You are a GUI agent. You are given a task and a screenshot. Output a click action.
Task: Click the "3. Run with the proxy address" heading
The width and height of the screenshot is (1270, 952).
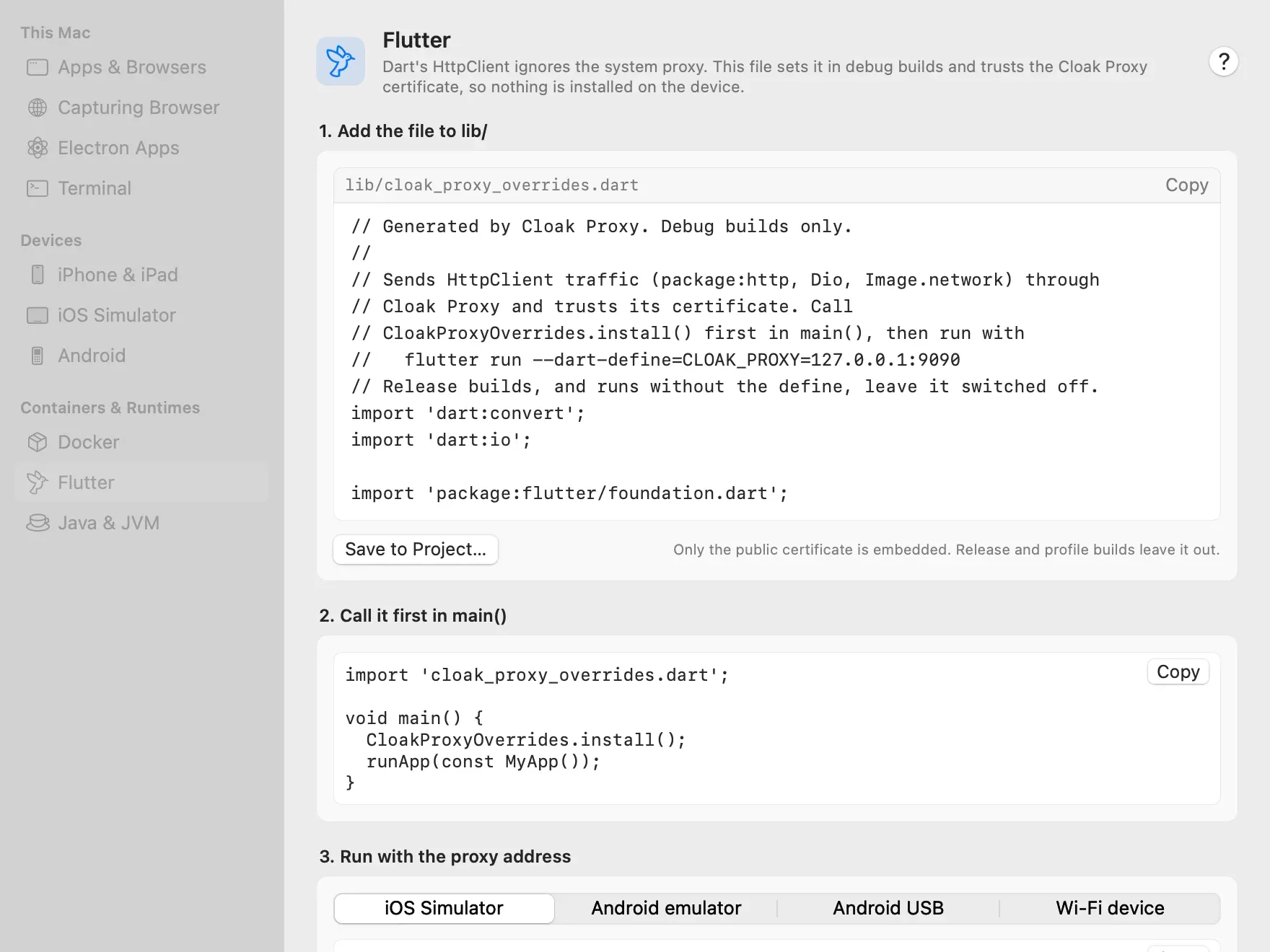point(445,857)
